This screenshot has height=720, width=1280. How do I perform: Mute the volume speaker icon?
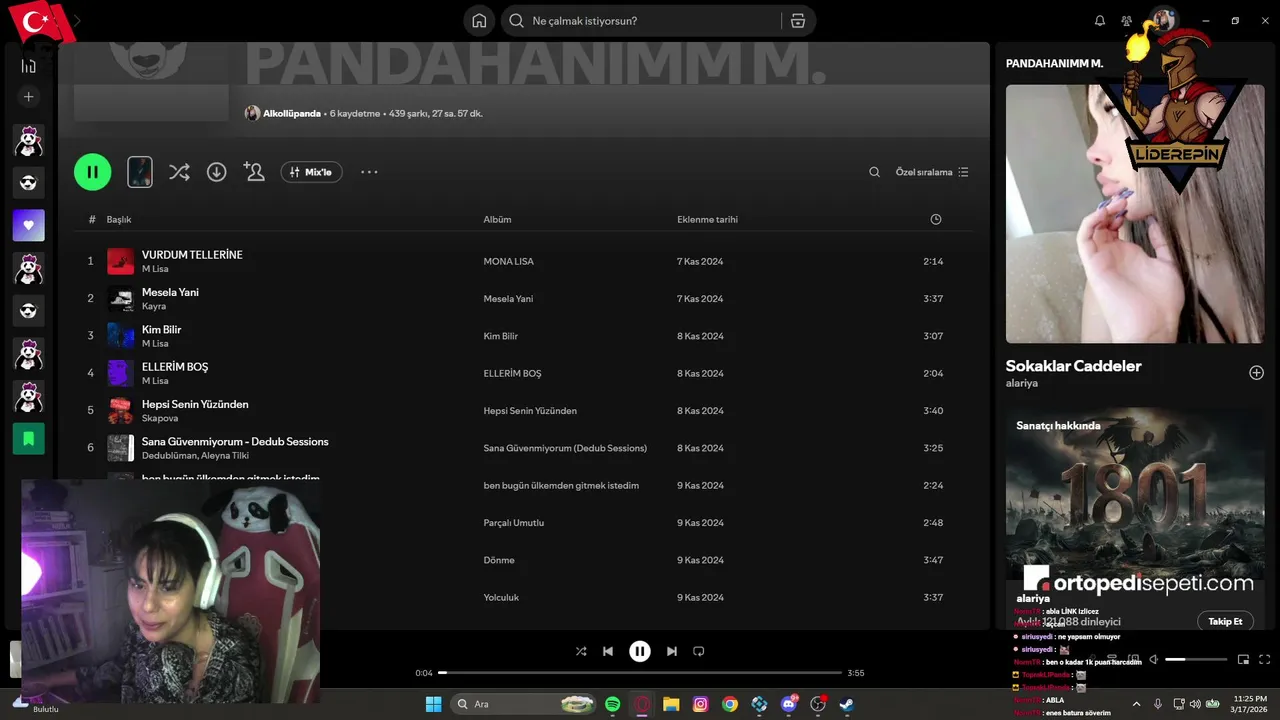click(1154, 659)
